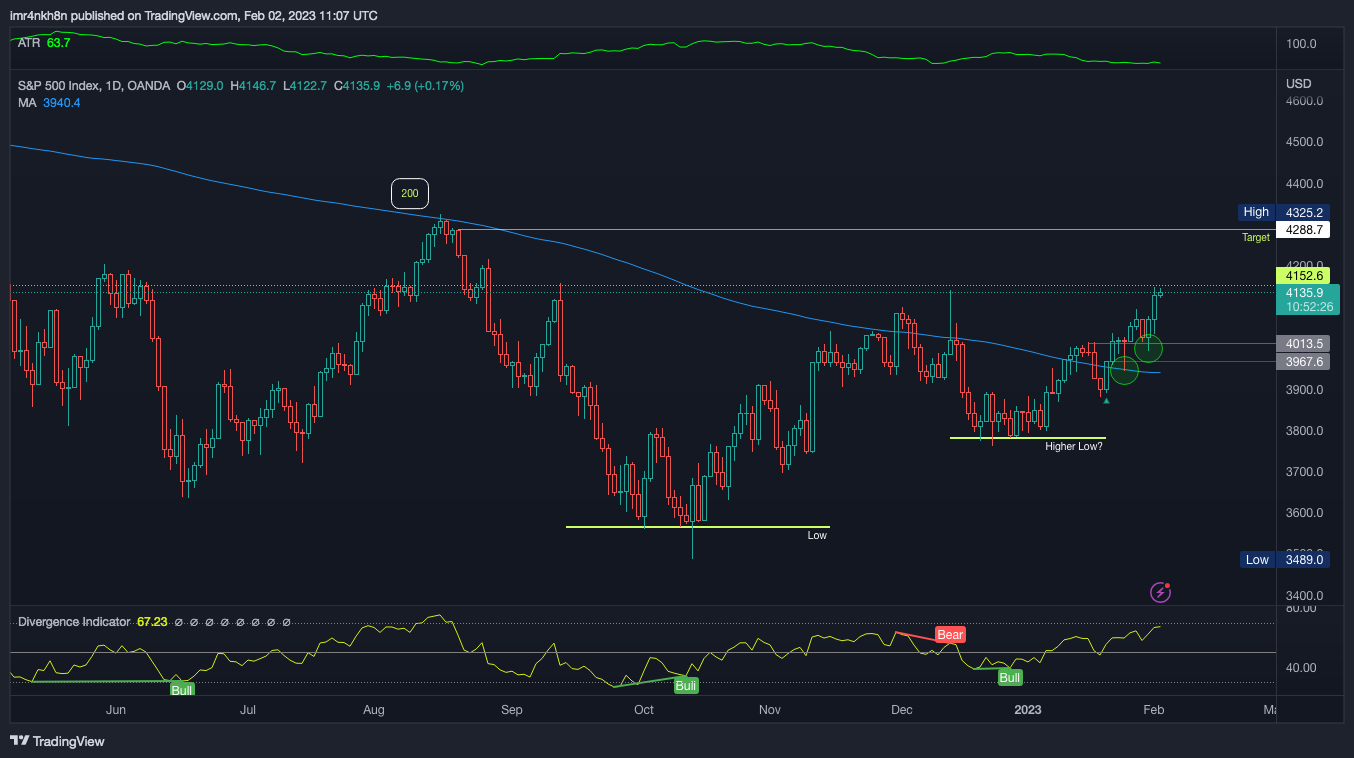The width and height of the screenshot is (1354, 758).
Task: Click 3400.0 on the price axis
Action: (x=1304, y=596)
